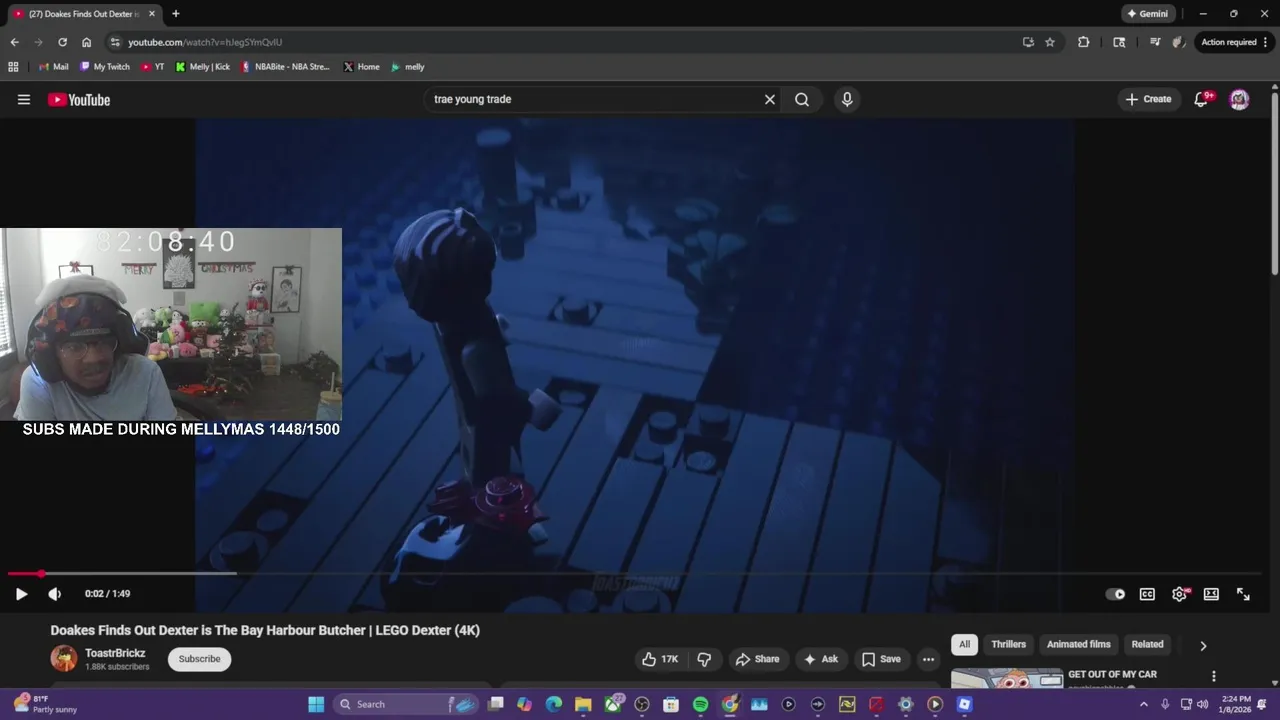Open the media controls icon in Chrome toolbar
The height and width of the screenshot is (720, 1280).
pyautogui.click(x=1155, y=42)
